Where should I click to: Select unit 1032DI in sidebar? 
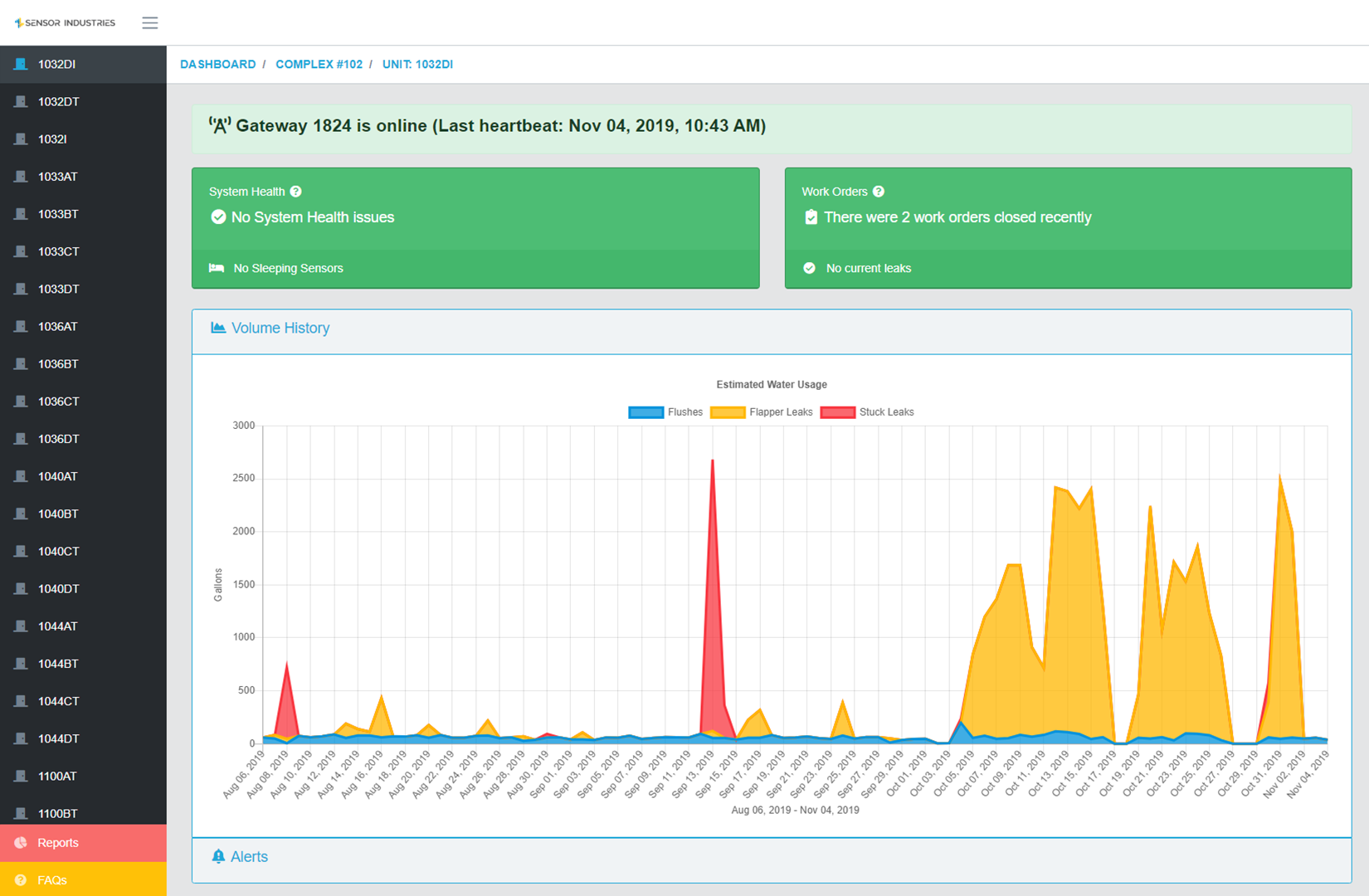click(83, 64)
